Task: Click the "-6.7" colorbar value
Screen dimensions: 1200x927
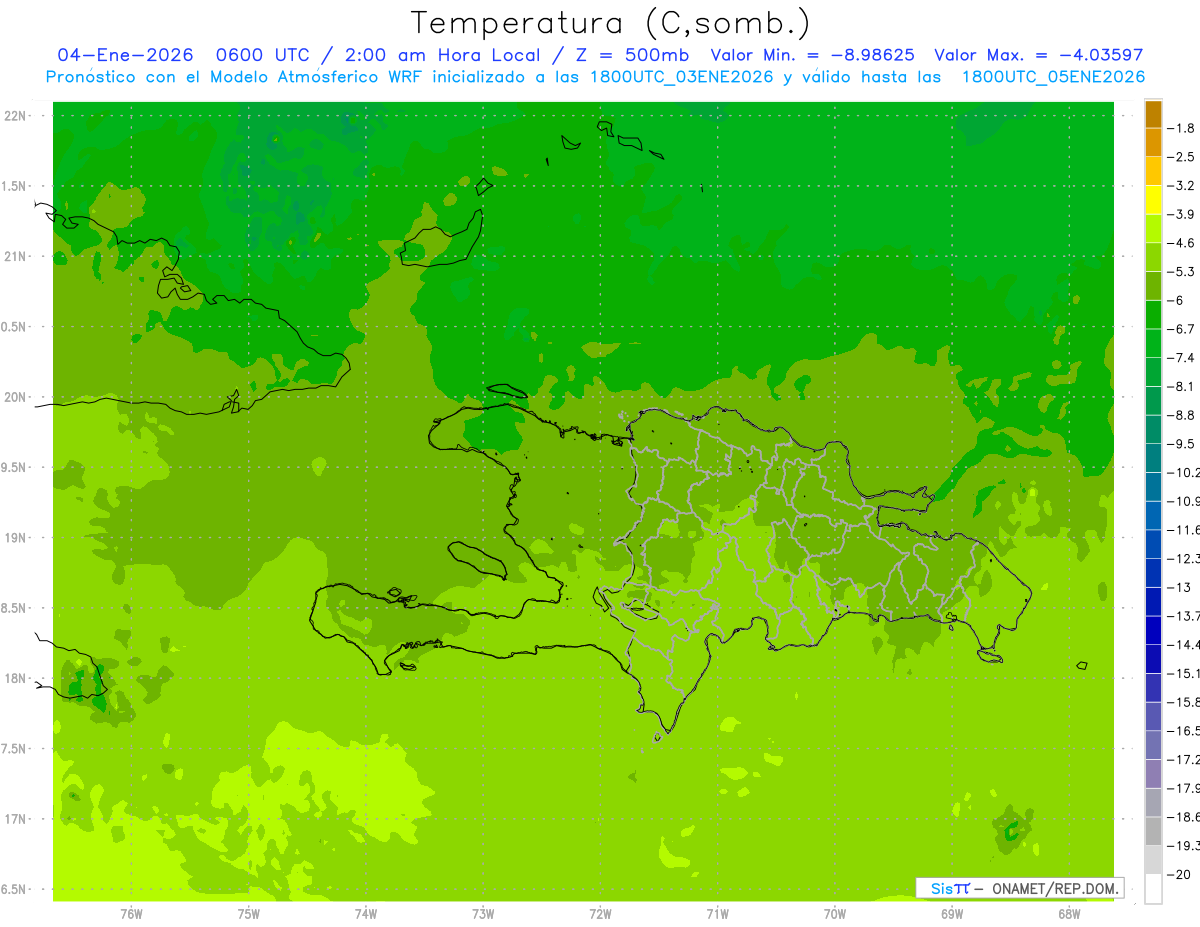Action: (x=1182, y=329)
